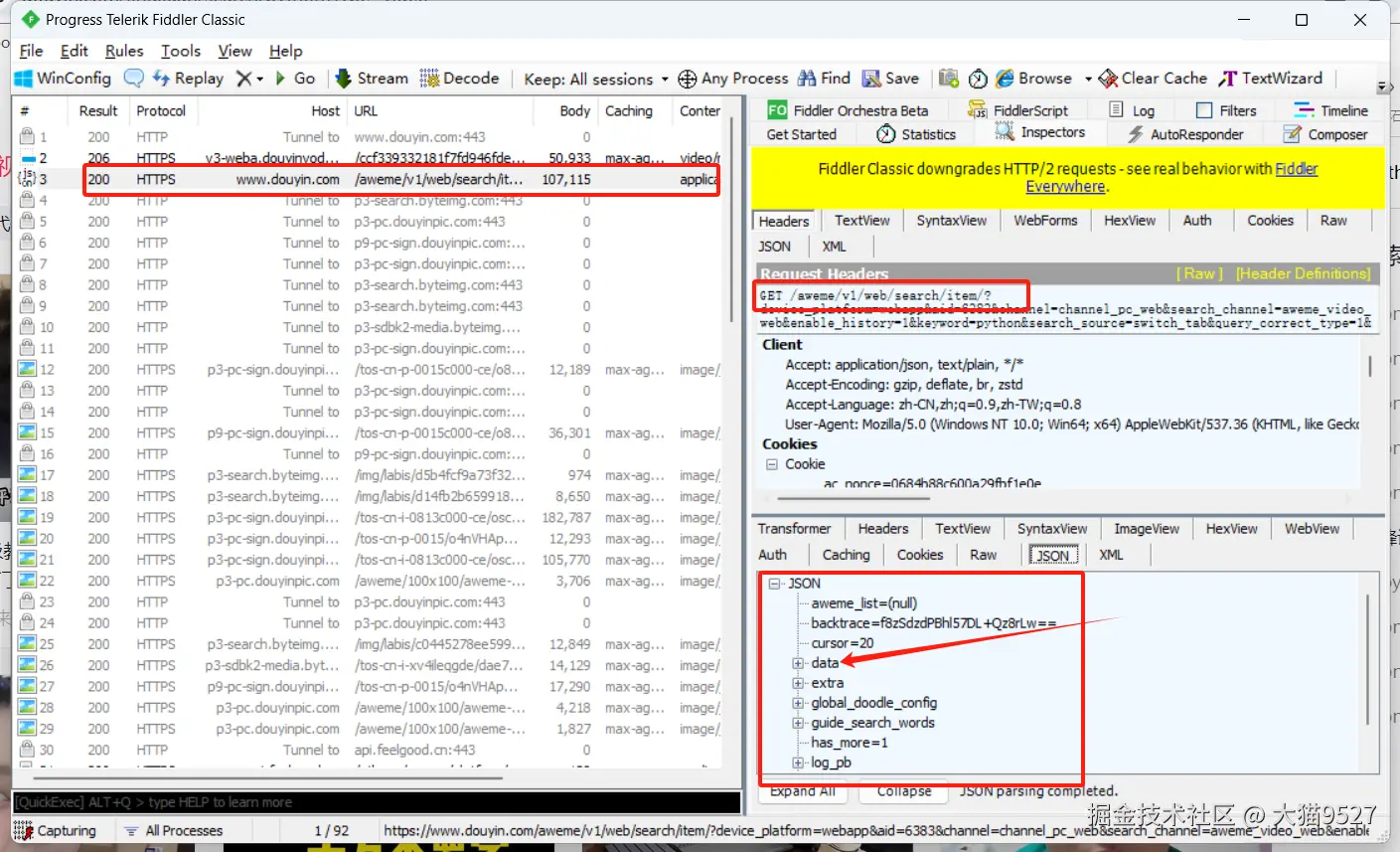
Task: Select session 30 api.feelgood.cn:443 row
Action: pos(368,750)
